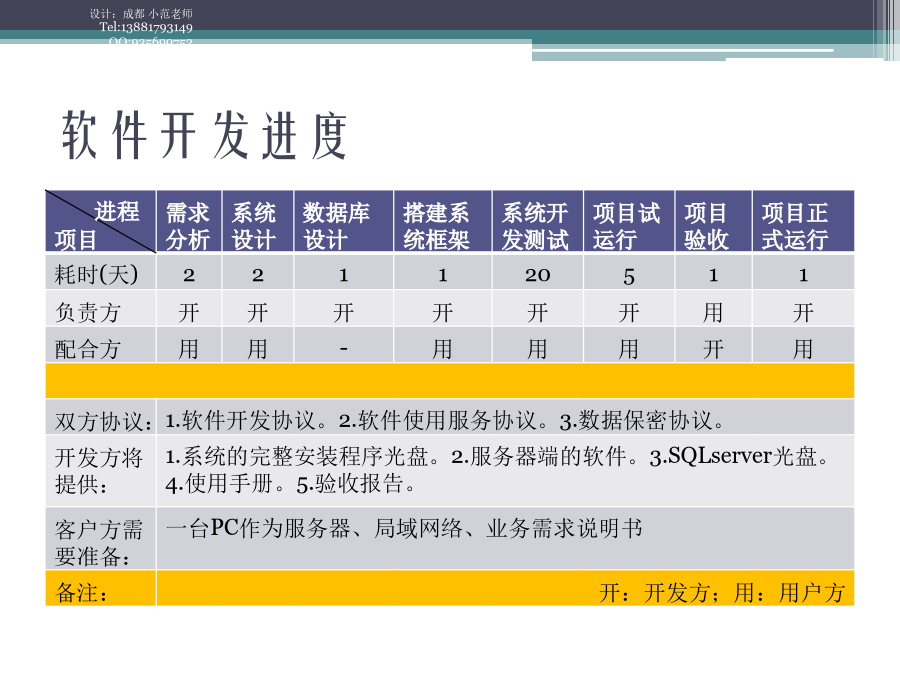Click the 配合方 cell "用" under 项目试运行
The image size is (900, 675).
point(629,349)
